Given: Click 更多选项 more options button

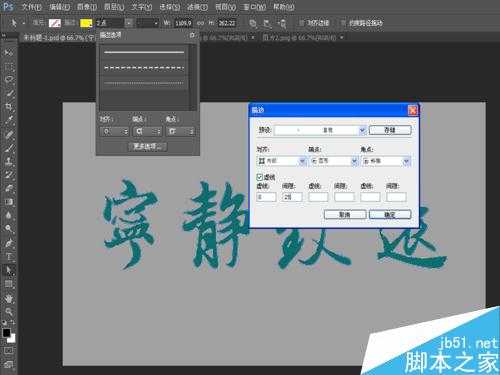Looking at the screenshot, I should click(x=148, y=146).
